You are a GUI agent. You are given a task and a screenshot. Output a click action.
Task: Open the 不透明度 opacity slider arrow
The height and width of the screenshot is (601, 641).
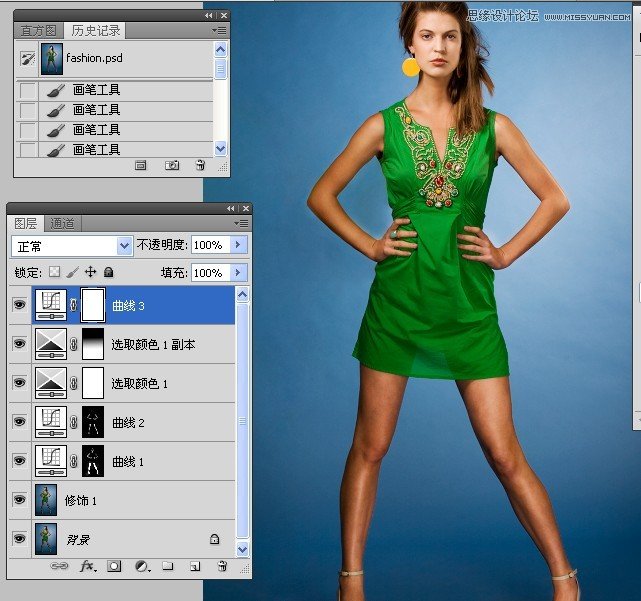pos(238,245)
